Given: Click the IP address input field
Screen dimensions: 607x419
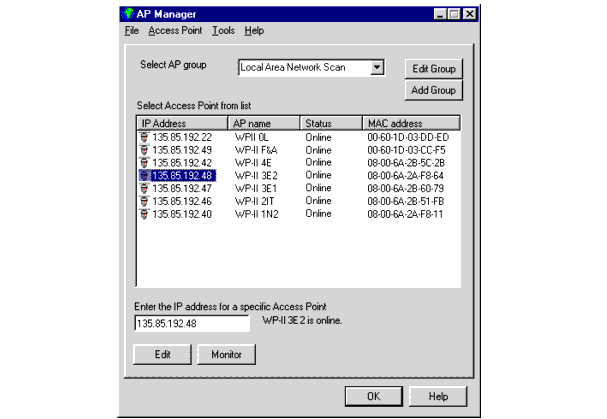Looking at the screenshot, I should (x=192, y=323).
